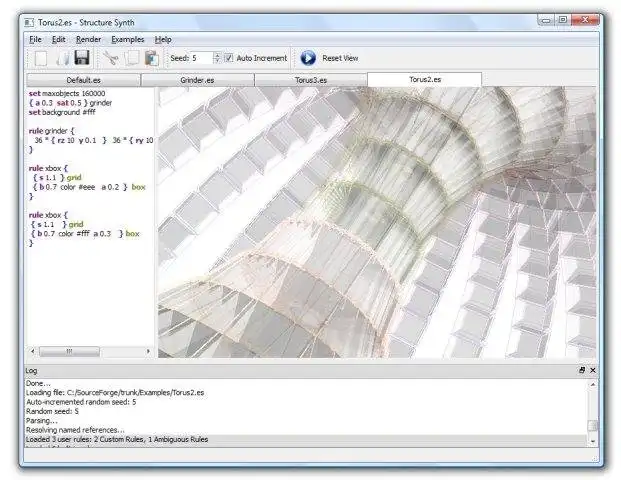Image resolution: width=621 pixels, height=480 pixels.
Task: Click the code editor's right scroll arrow
Action: [148, 351]
